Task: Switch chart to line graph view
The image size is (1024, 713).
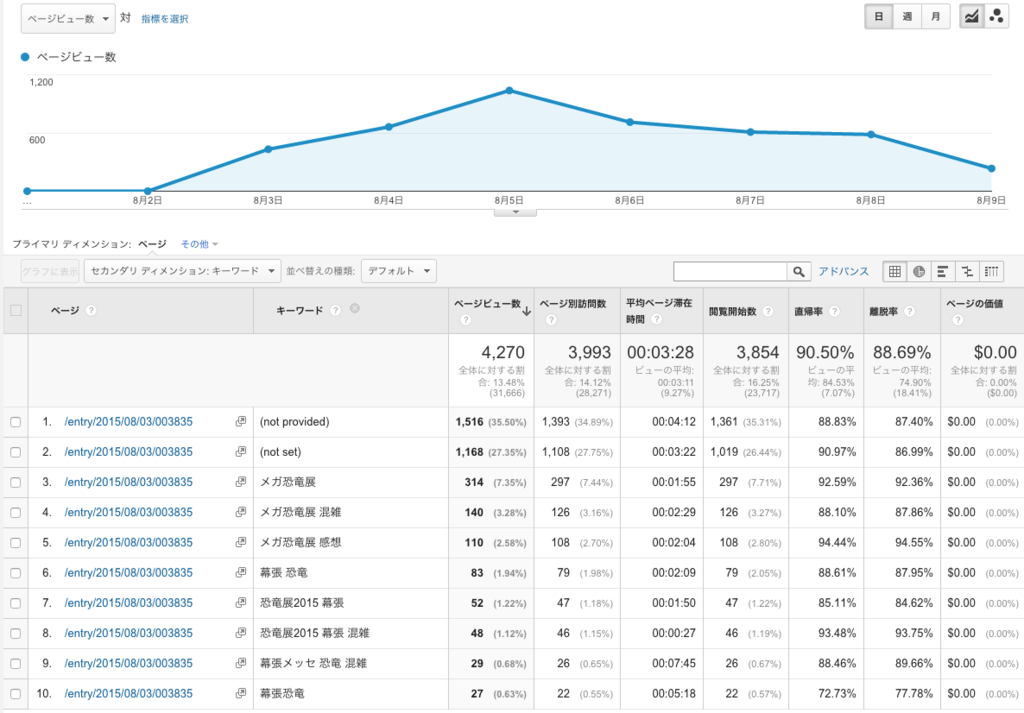Action: (x=972, y=17)
